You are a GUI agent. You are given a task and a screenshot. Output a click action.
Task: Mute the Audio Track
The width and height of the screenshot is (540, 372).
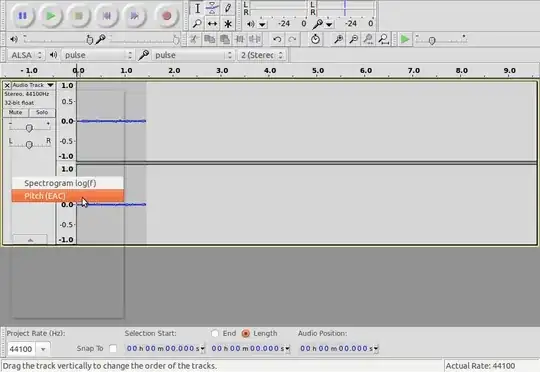(x=15, y=113)
